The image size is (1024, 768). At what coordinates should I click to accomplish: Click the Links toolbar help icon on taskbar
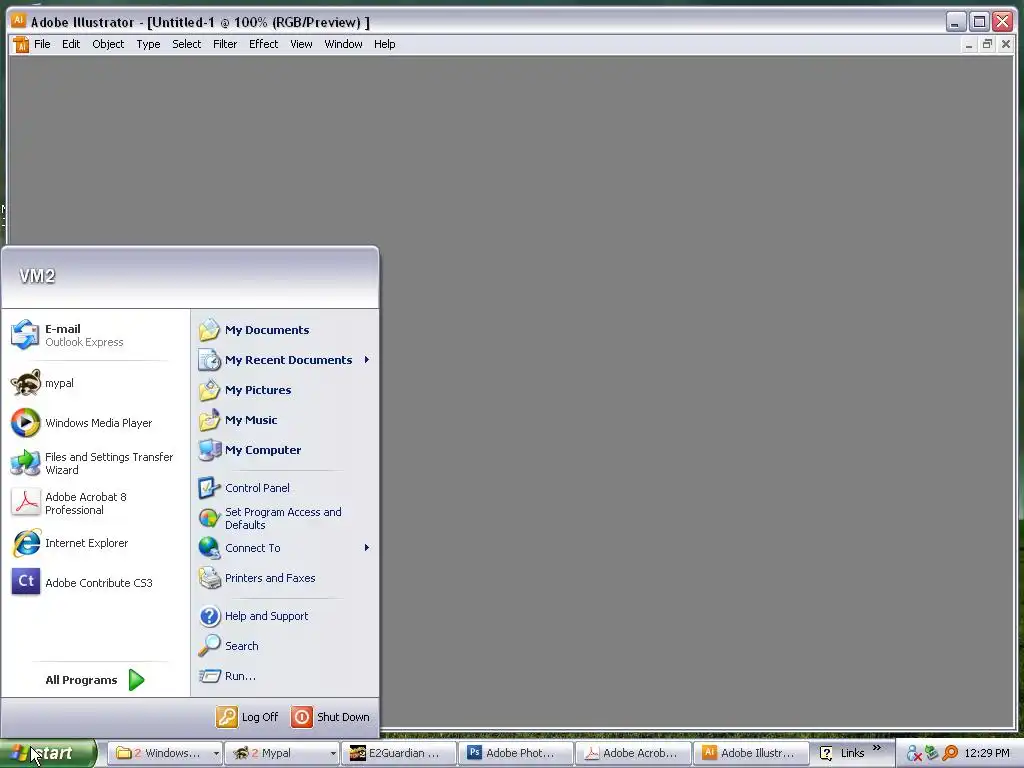click(825, 753)
